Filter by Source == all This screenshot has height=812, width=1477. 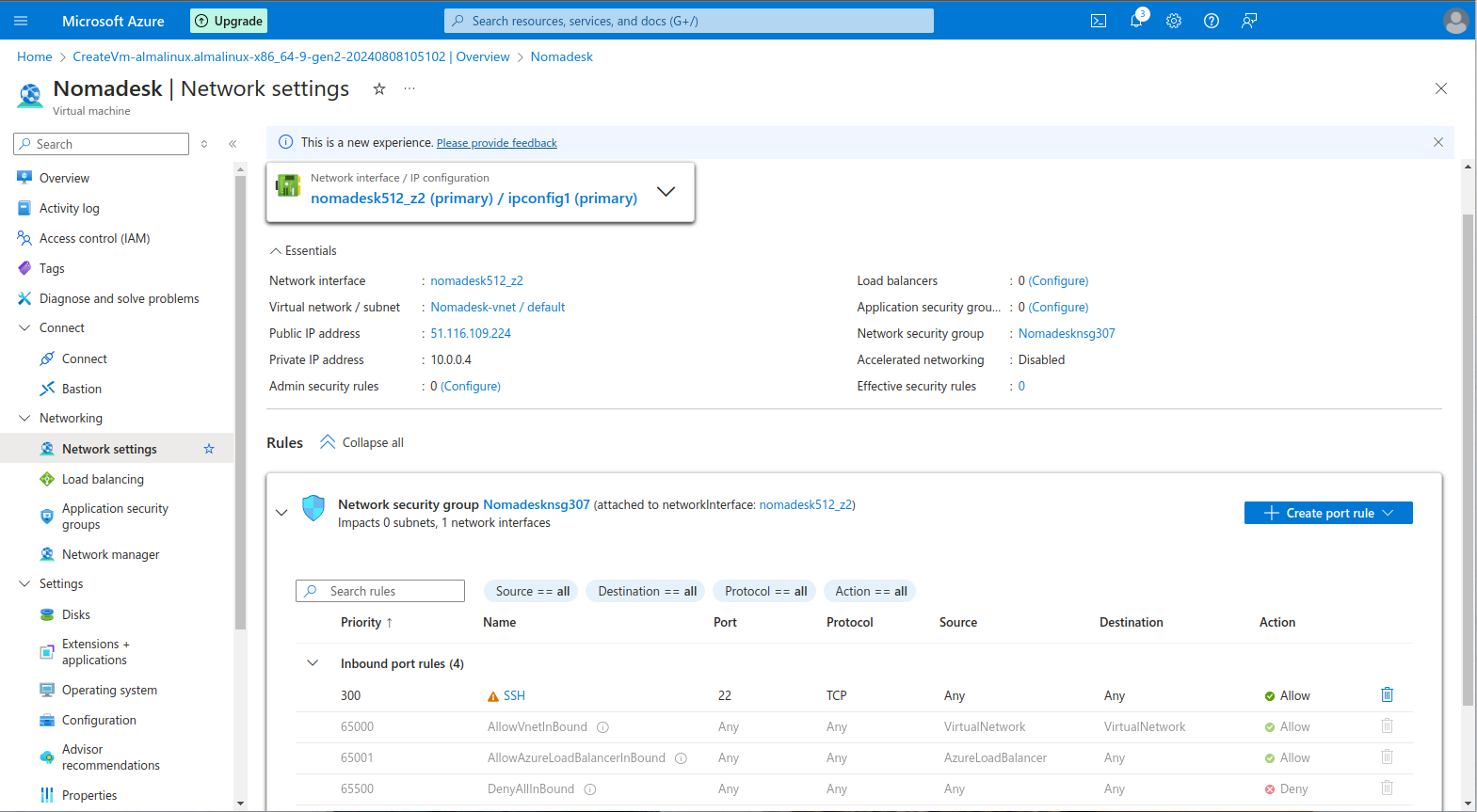(x=532, y=591)
